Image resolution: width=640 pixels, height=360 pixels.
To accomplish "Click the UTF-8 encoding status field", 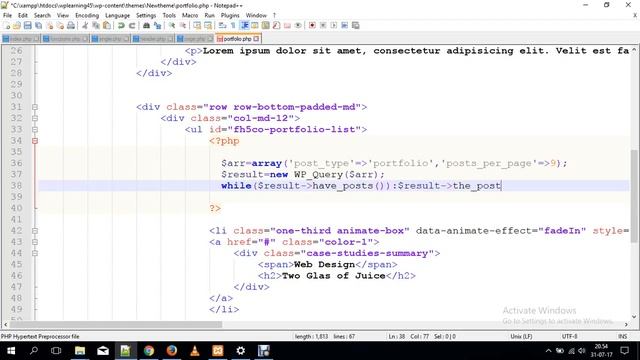I will coord(569,336).
